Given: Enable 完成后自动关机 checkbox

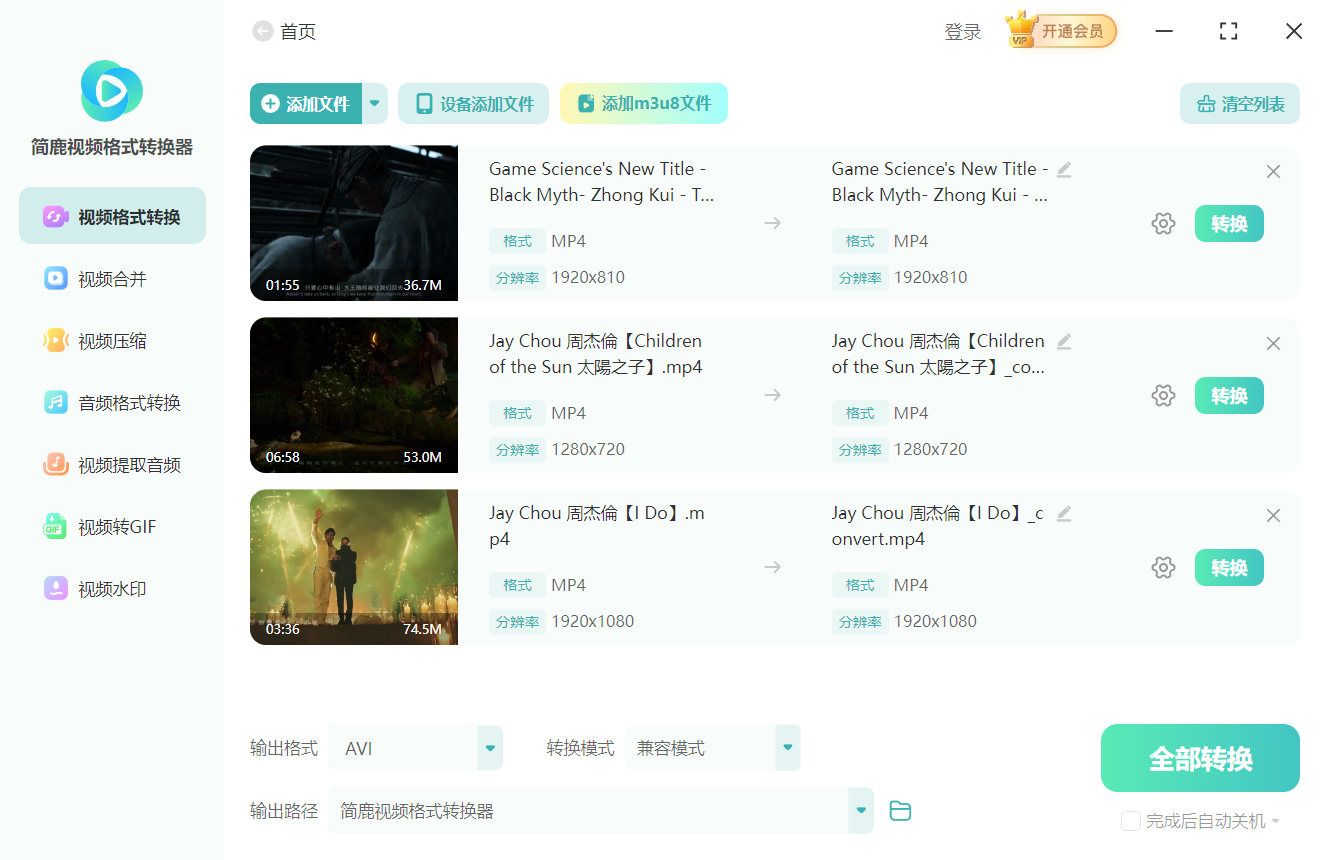Looking at the screenshot, I should click(x=1131, y=821).
